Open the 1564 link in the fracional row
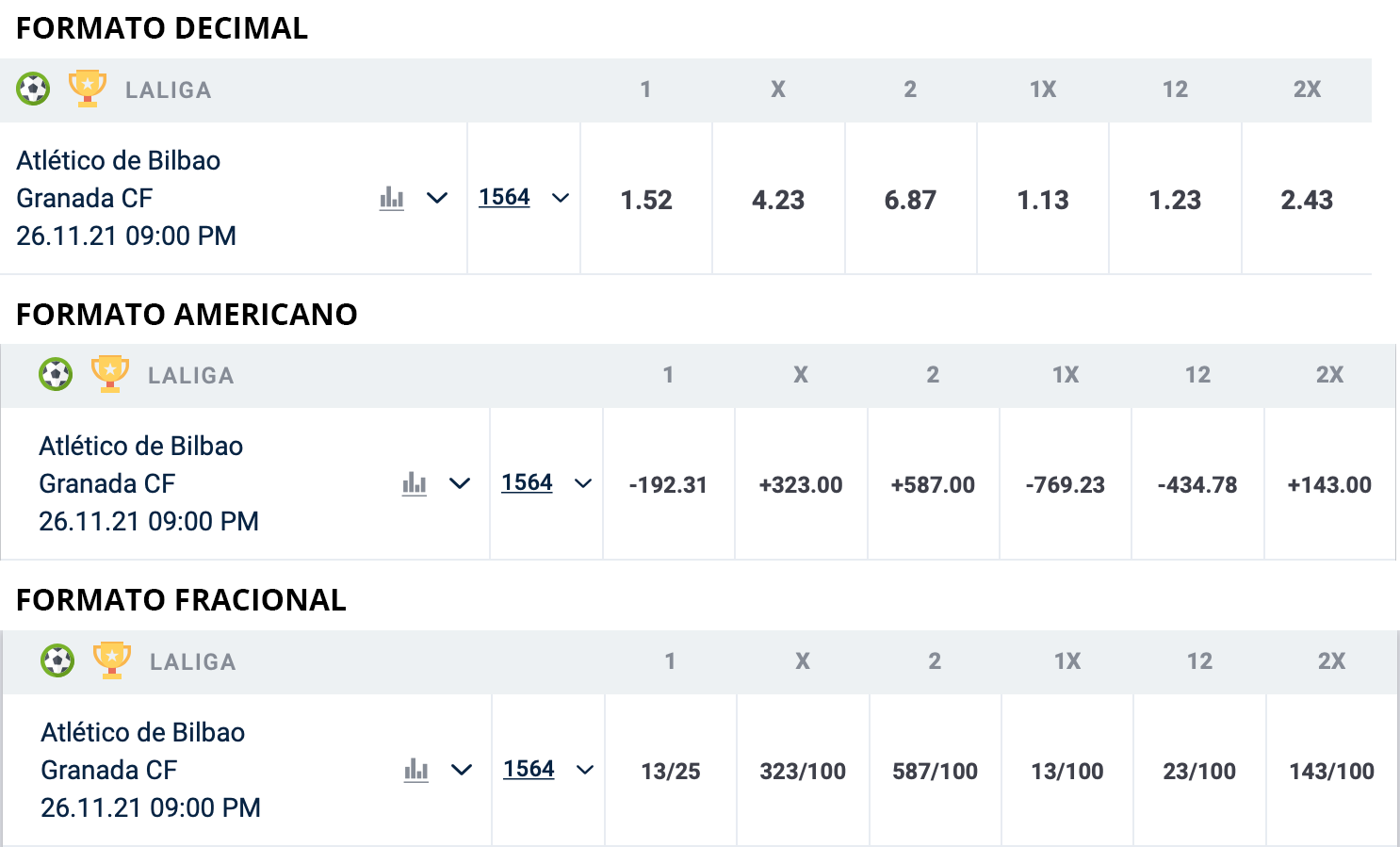1400x847 pixels. click(x=529, y=769)
